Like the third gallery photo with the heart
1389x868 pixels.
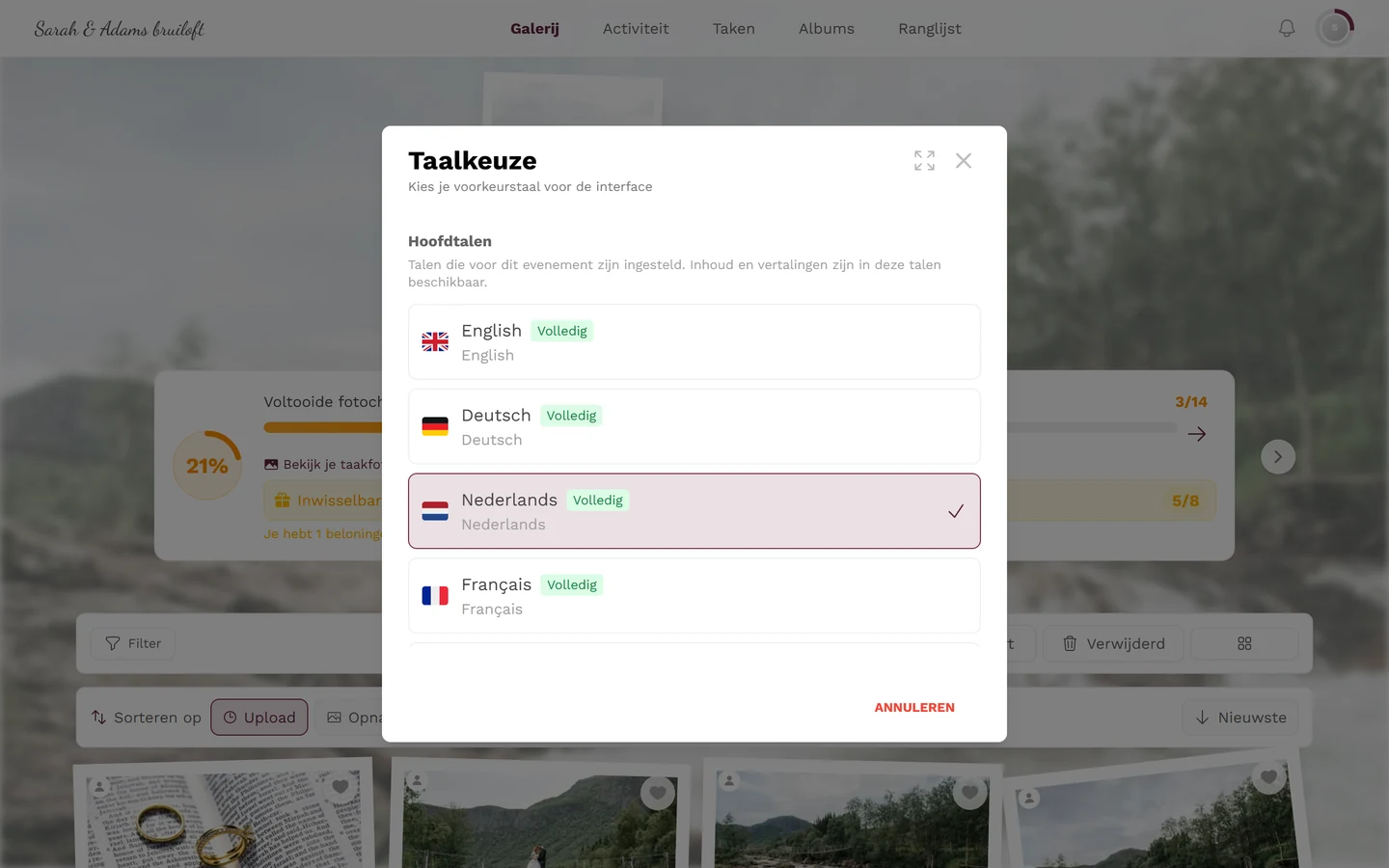[x=969, y=793]
